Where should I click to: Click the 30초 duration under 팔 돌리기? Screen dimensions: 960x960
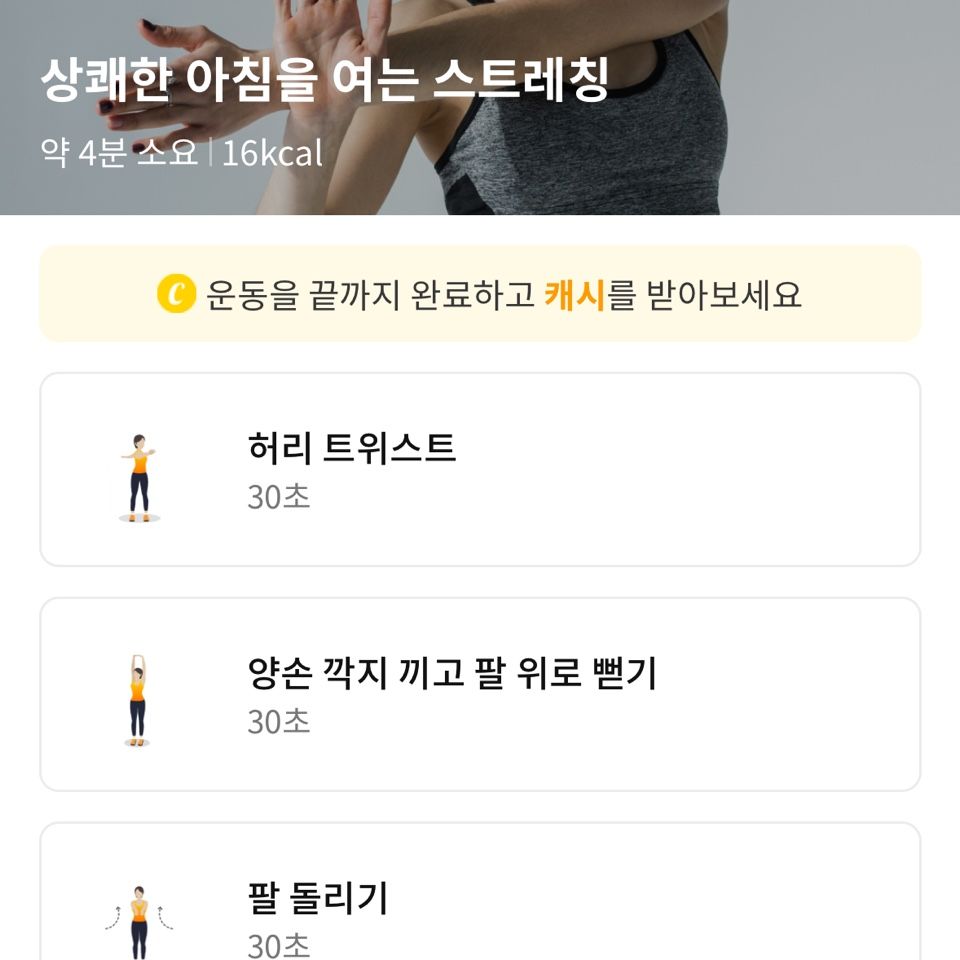pyautogui.click(x=279, y=946)
